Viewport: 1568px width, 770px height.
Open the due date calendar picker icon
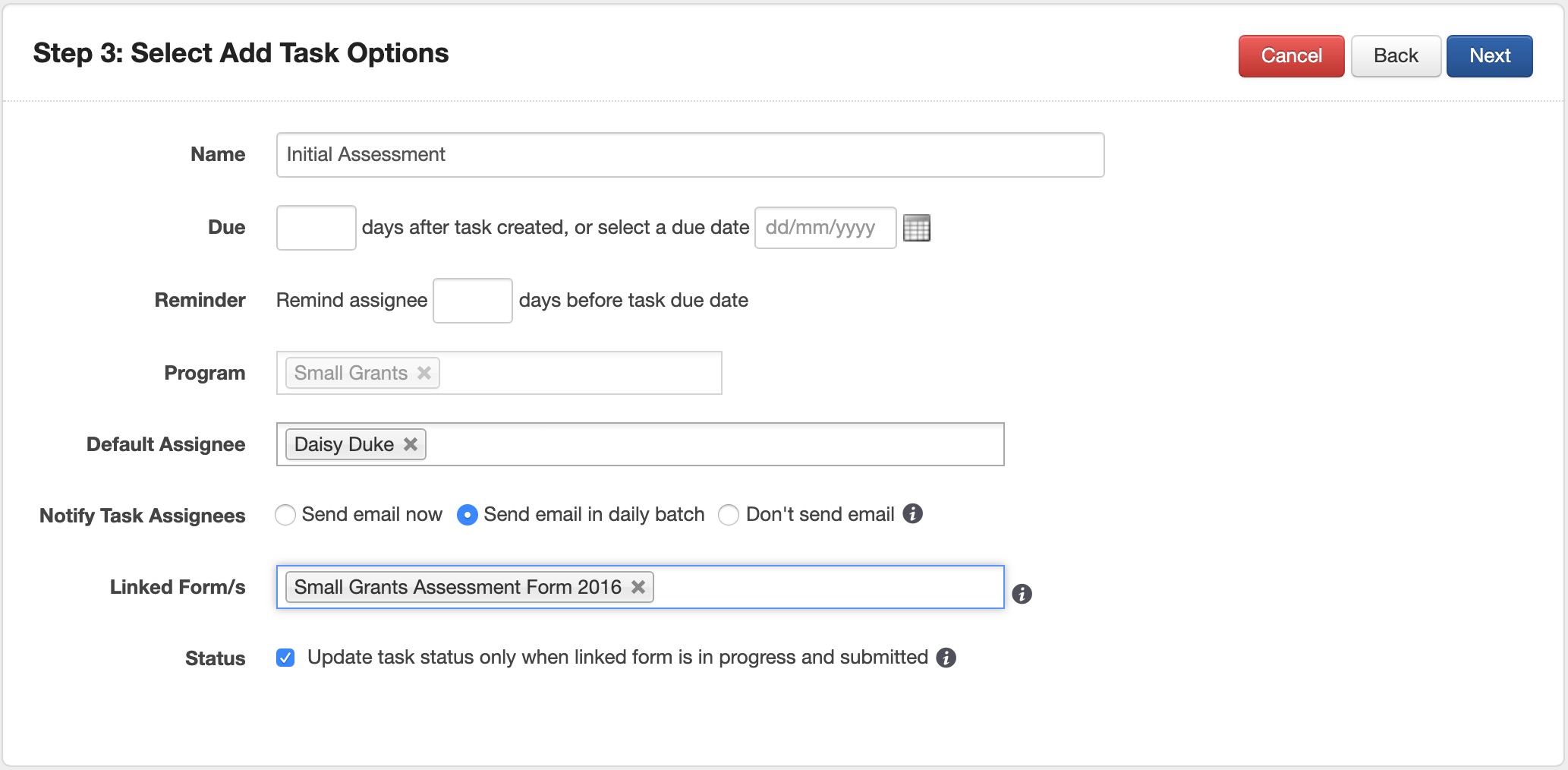point(917,228)
